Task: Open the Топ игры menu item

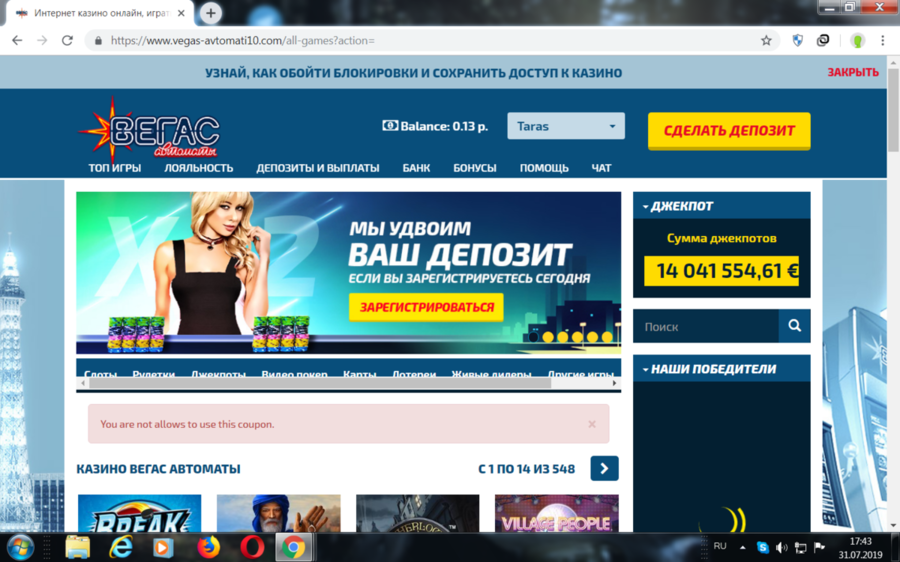Action: coord(114,168)
